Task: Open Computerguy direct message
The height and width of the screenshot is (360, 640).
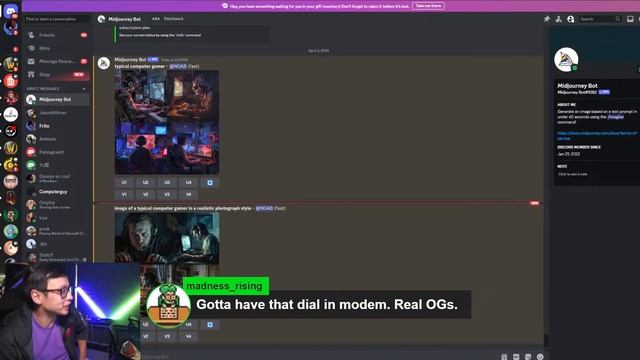Action: 56,191
